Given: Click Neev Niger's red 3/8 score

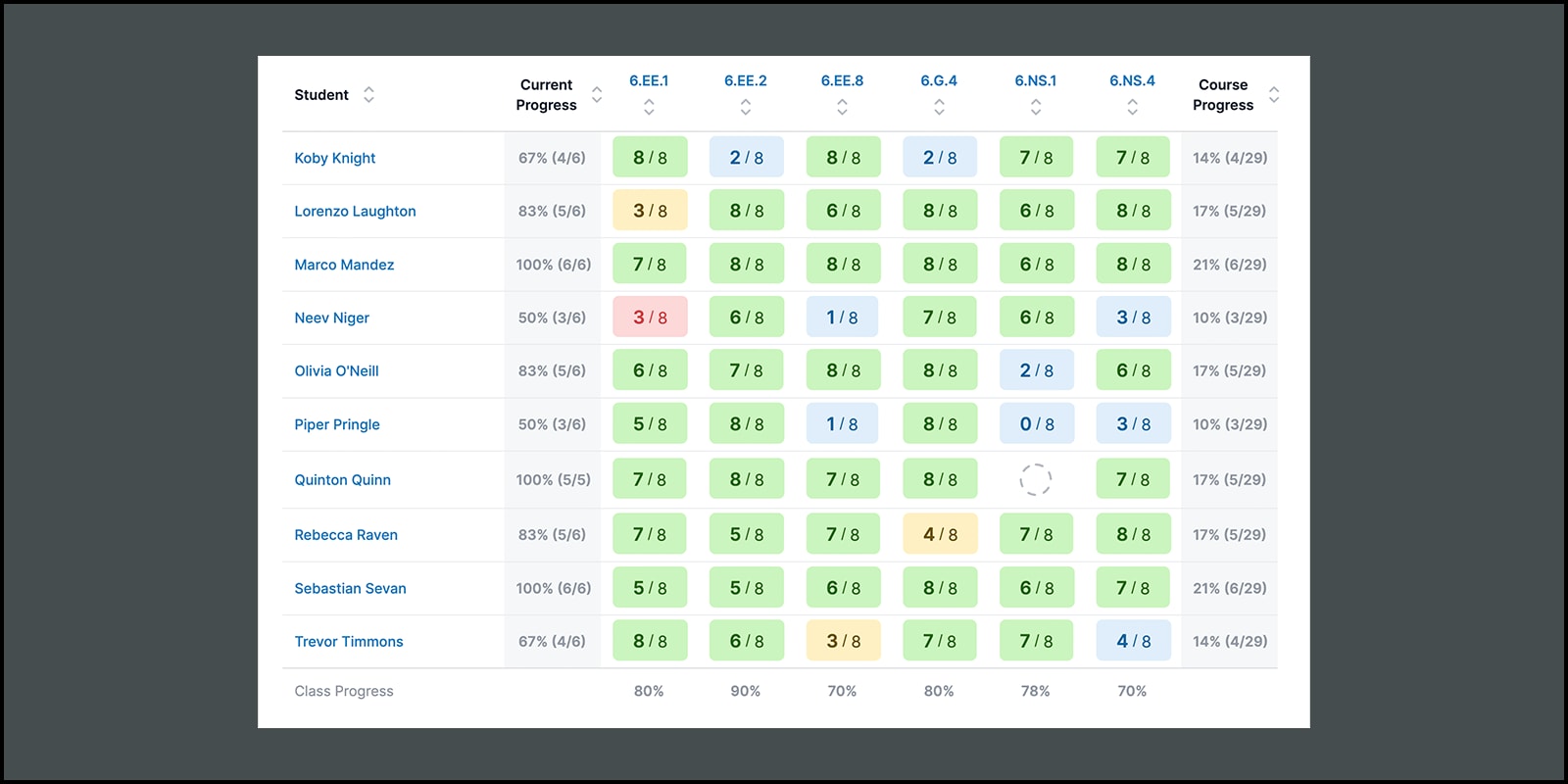Looking at the screenshot, I should (650, 318).
